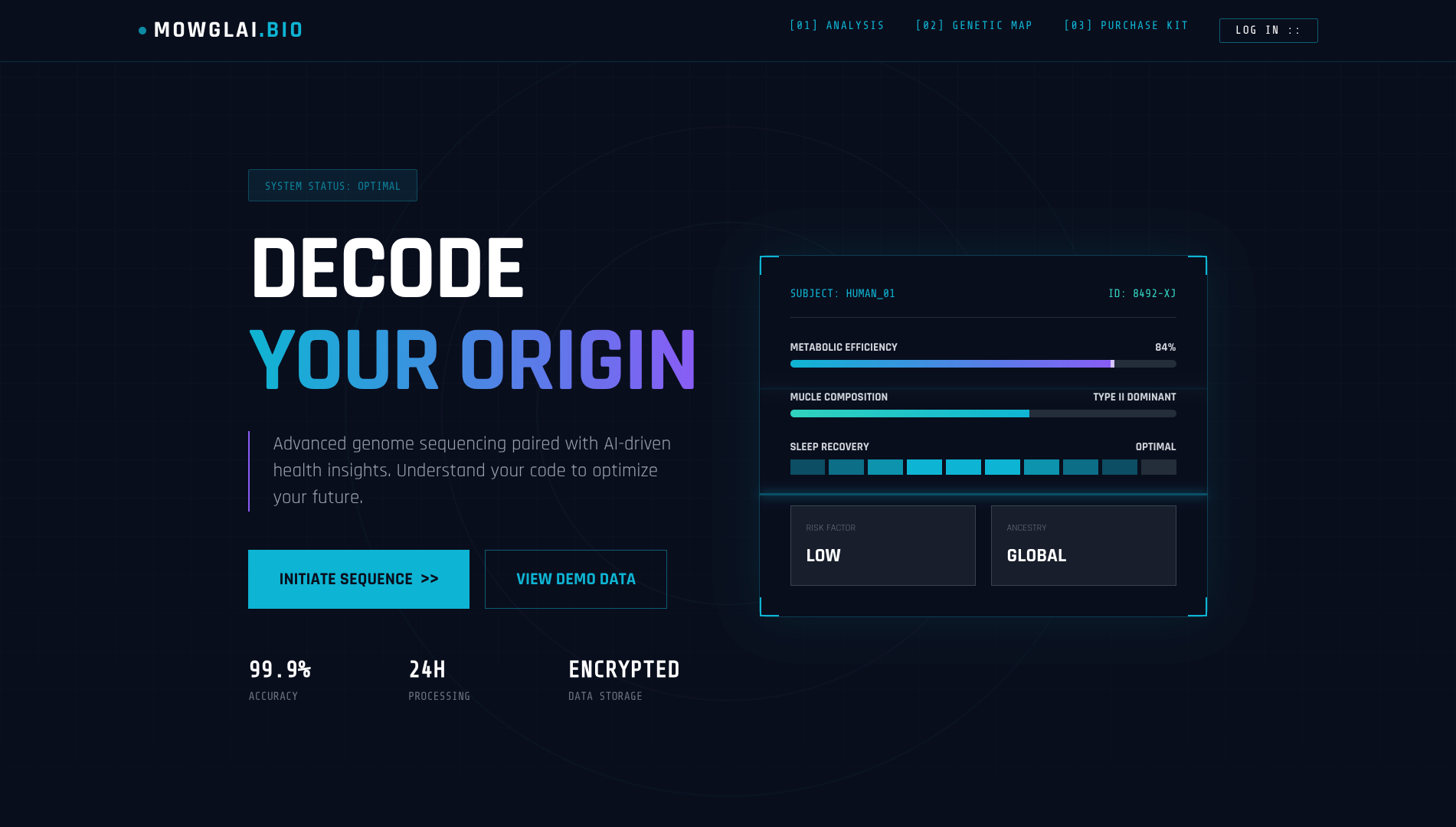The image size is (1456, 827).
Task: Click the ID: 8492-XJ label
Action: click(x=1141, y=293)
